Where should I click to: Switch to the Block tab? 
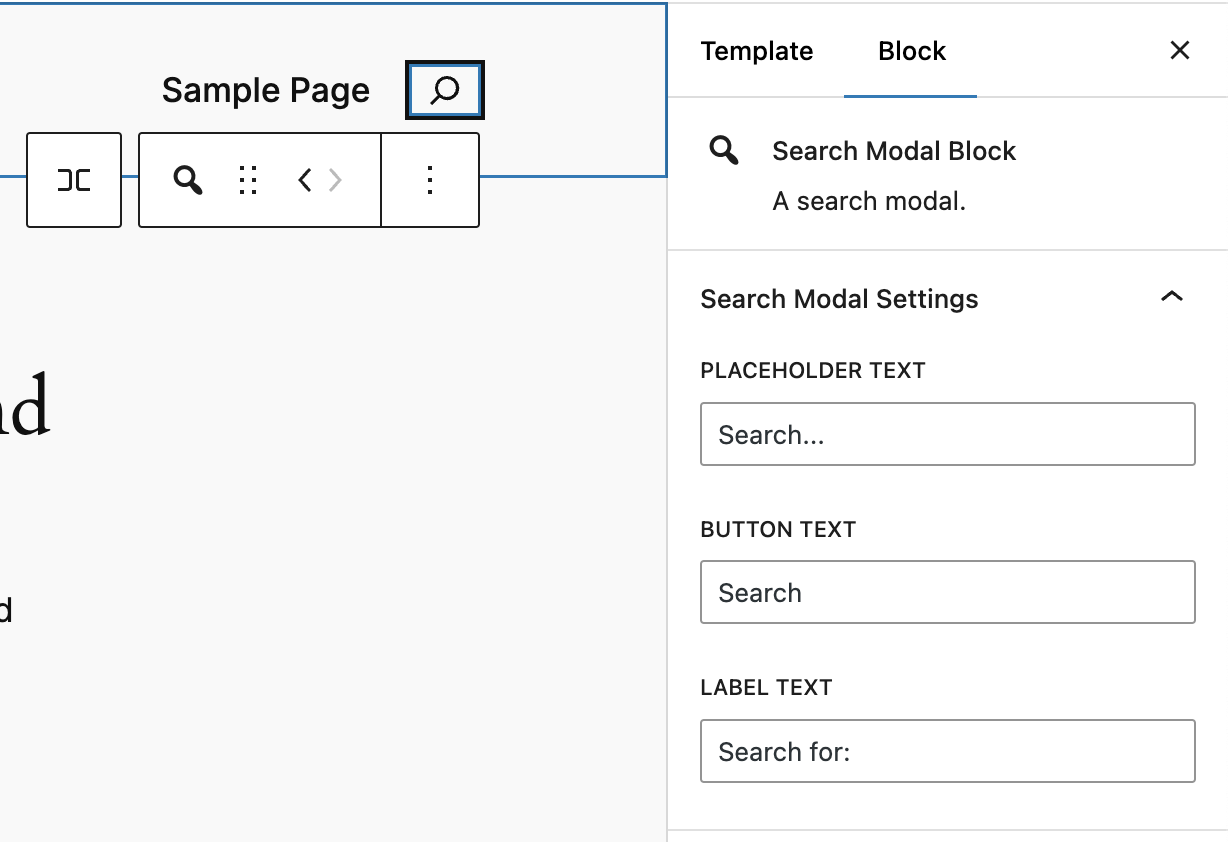pyautogui.click(x=911, y=51)
